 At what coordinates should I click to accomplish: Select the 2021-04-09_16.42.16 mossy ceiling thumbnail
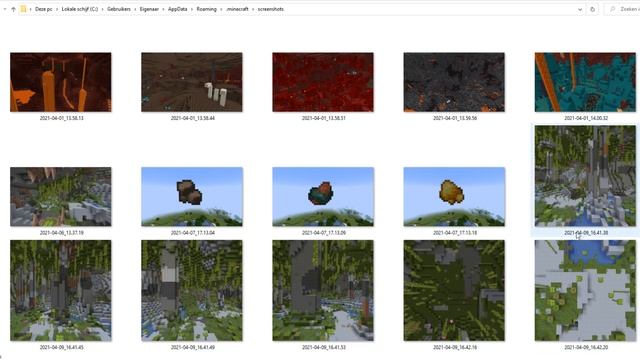pos(454,291)
